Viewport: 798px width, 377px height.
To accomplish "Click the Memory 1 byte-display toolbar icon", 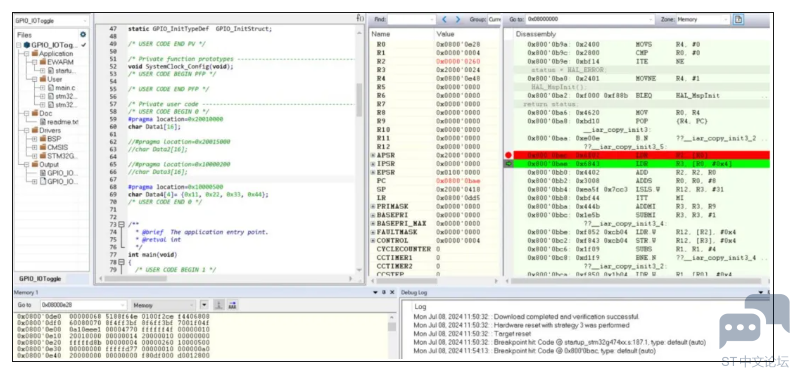I will point(218,305).
